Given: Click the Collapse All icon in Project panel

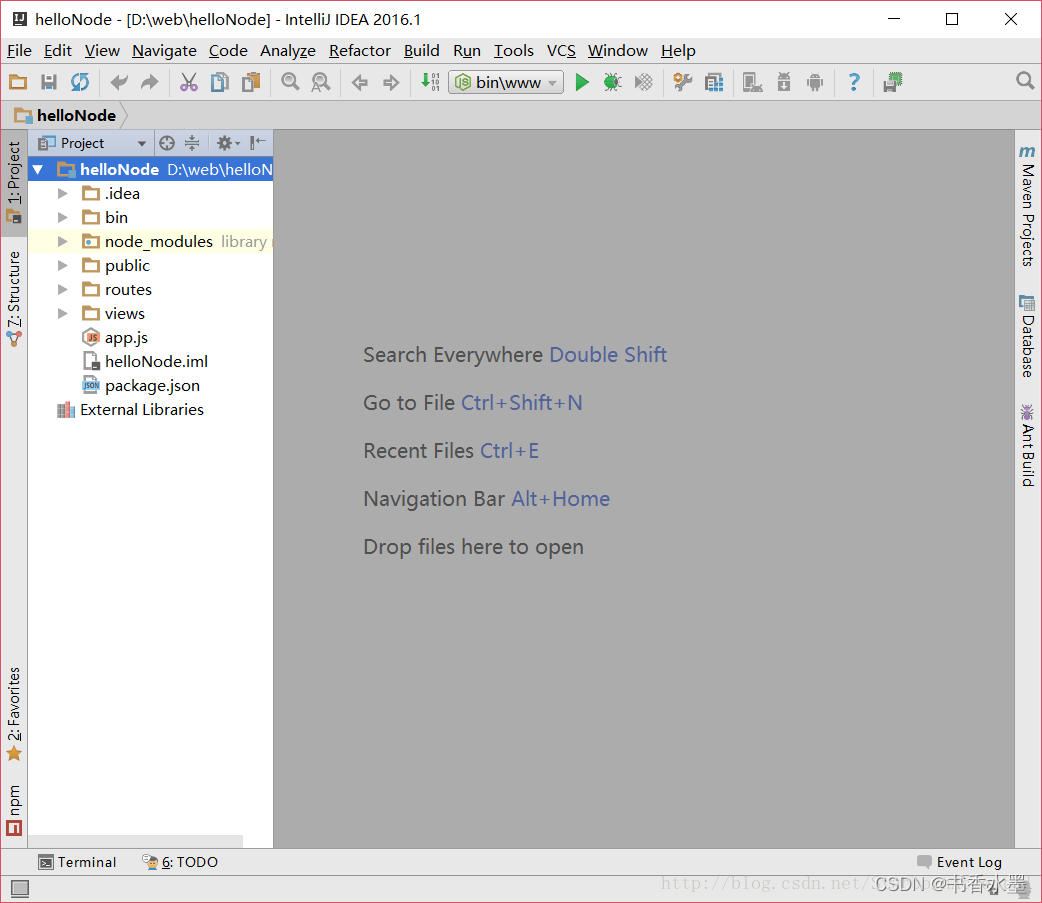Looking at the screenshot, I should (192, 143).
